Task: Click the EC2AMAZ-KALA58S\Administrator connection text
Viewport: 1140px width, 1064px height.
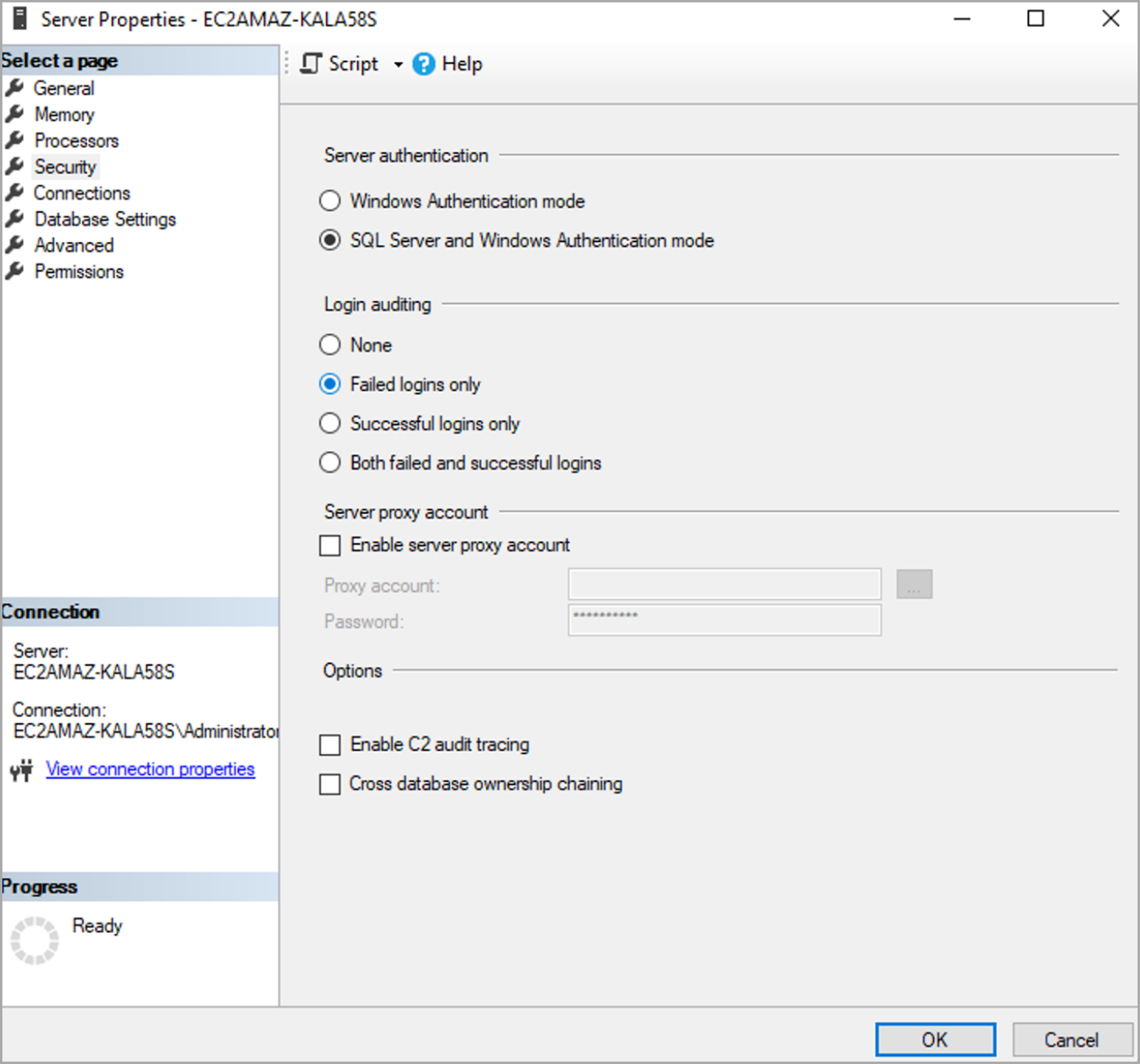Action: (146, 730)
